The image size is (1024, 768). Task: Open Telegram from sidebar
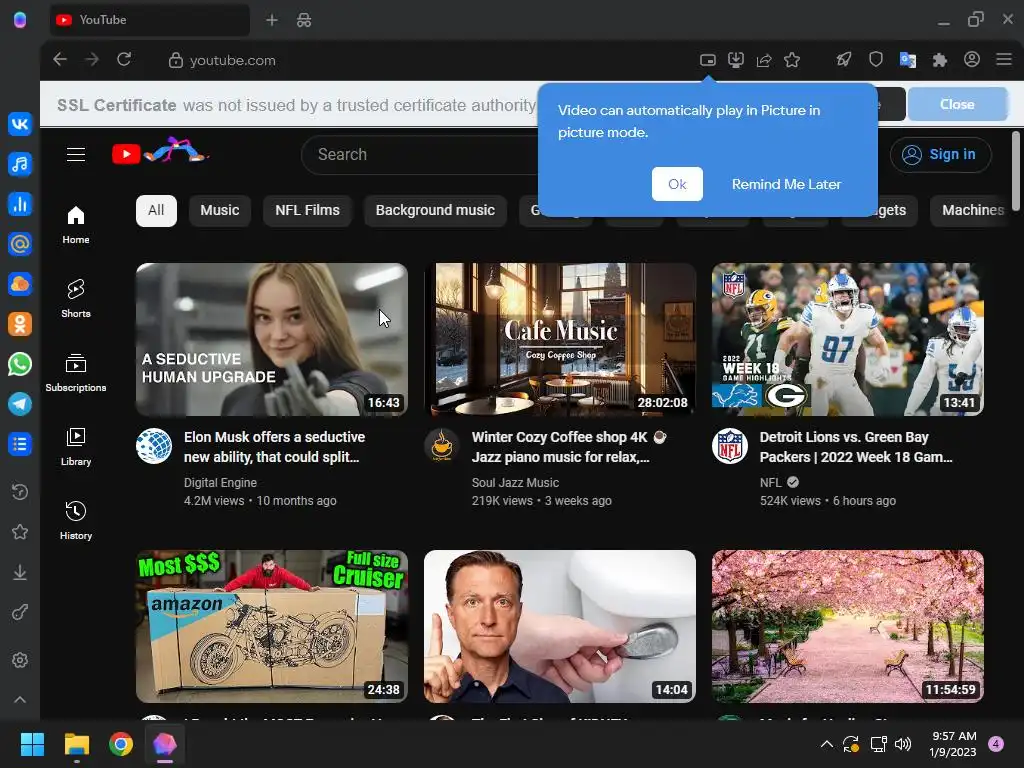[x=20, y=404]
